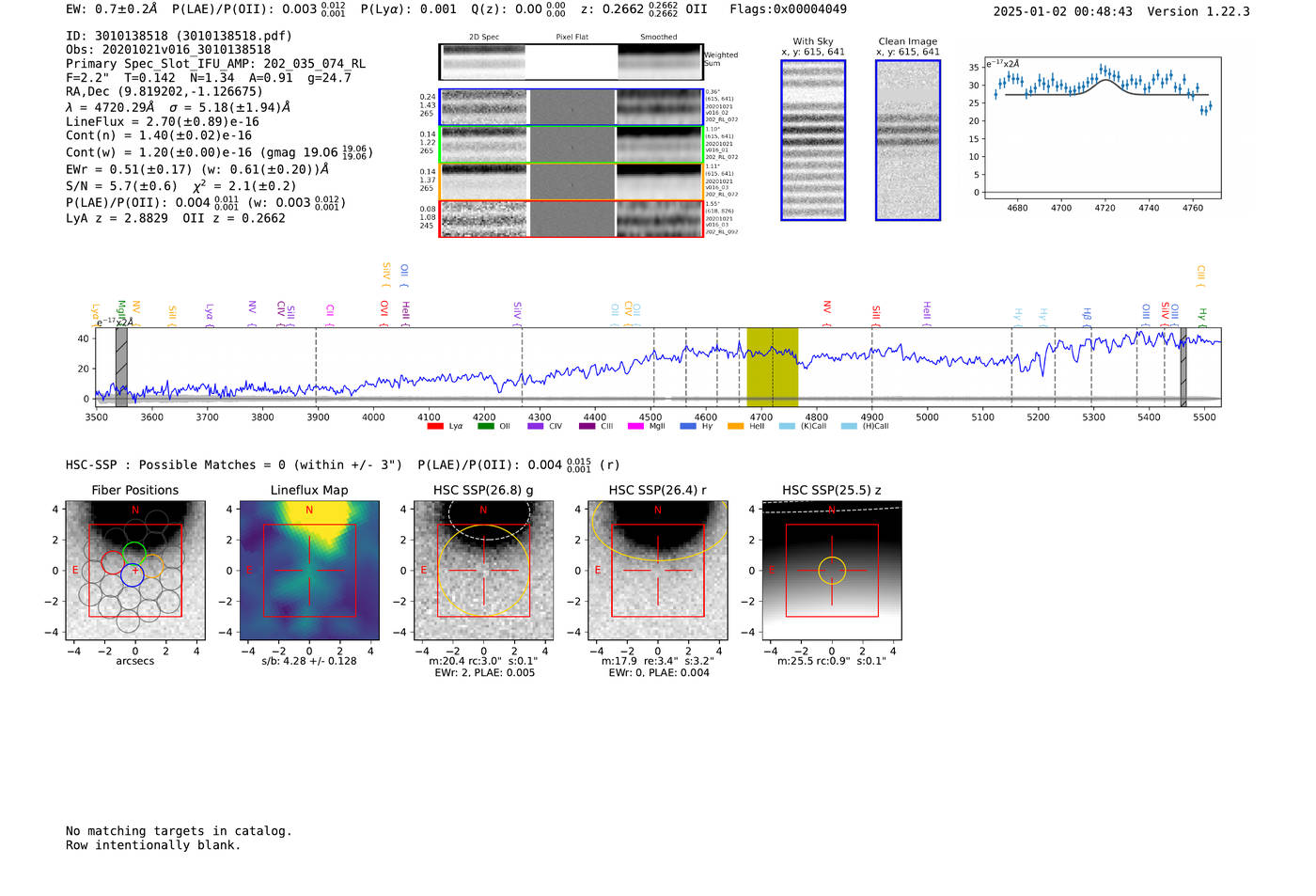Select the red-bordered 2D fiber spectrum row
Viewport: 1316px width, 896px height.
click(x=572, y=219)
